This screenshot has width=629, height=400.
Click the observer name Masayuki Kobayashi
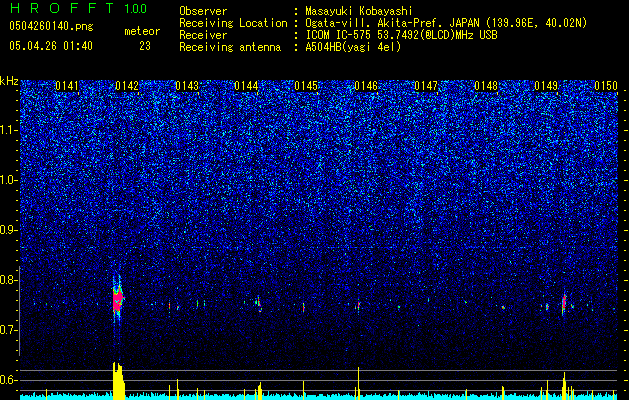click(x=359, y=12)
